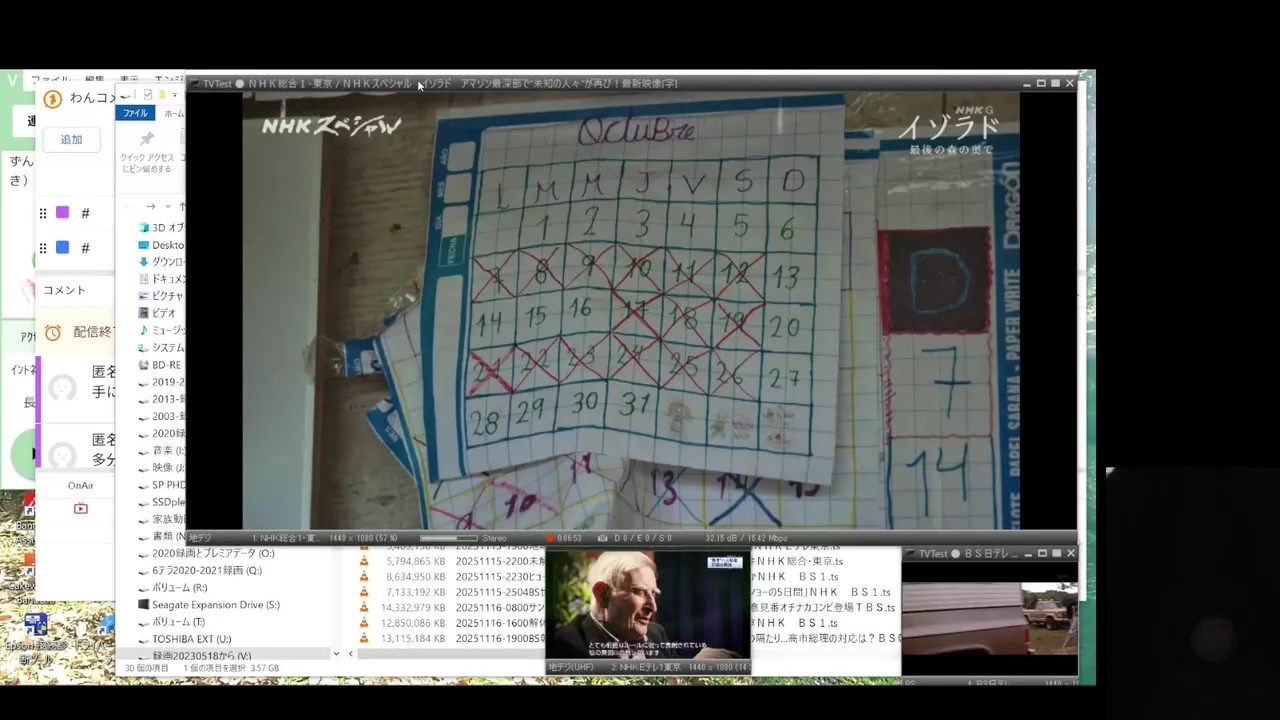
Task: Click the 32.15 dB / 15.42 Mbps signal readout
Action: 746,538
